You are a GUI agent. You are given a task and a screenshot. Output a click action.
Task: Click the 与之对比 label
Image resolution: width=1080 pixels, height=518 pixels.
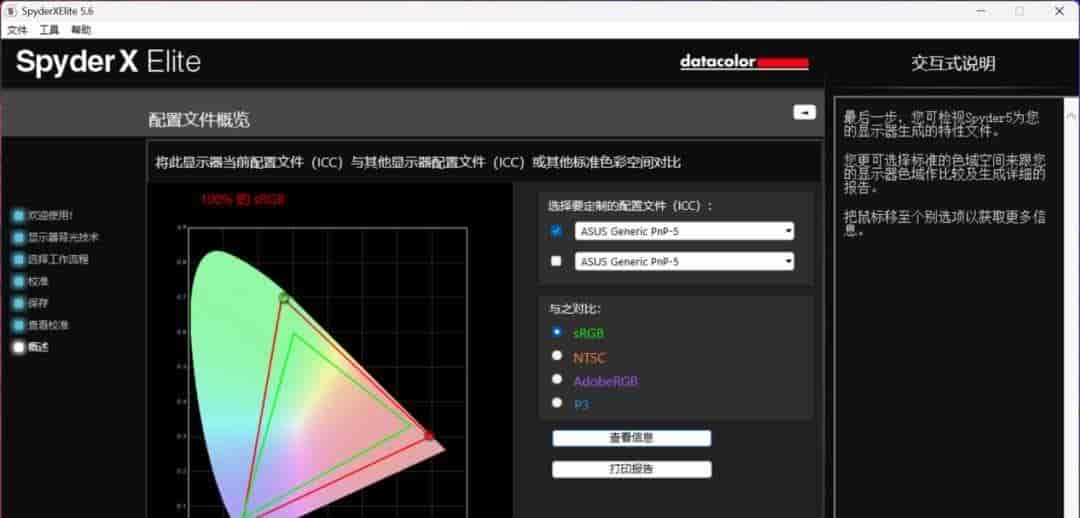click(x=574, y=309)
